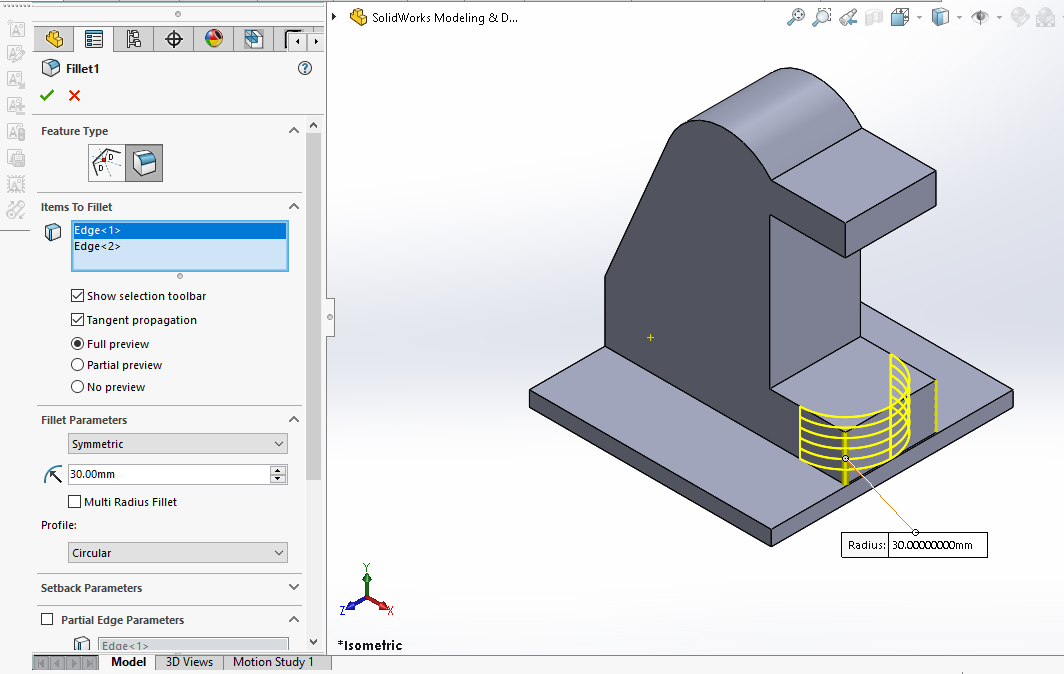1064x674 pixels.
Task: Click the Zoom to Fit icon
Action: 796,17
